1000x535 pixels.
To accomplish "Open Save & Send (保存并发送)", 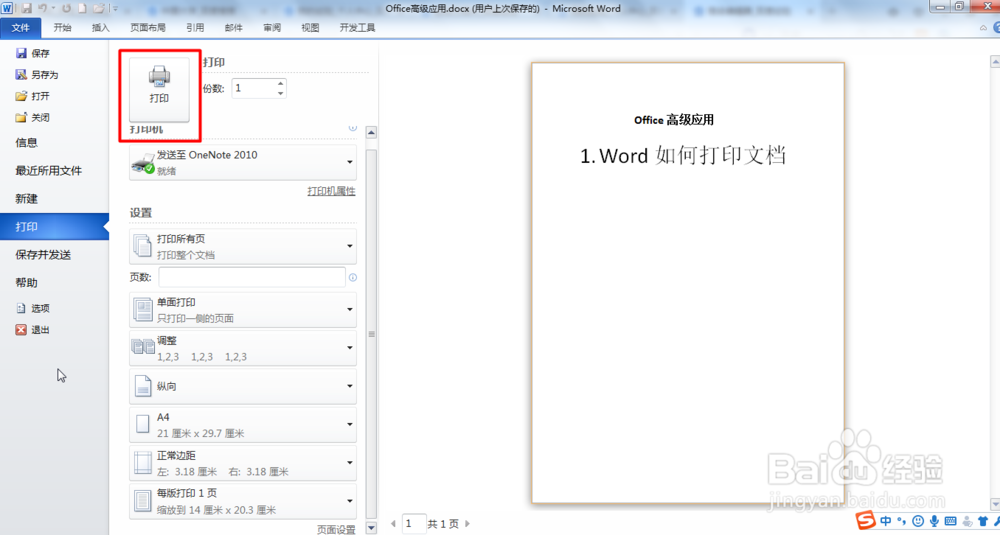I will click(x=43, y=254).
